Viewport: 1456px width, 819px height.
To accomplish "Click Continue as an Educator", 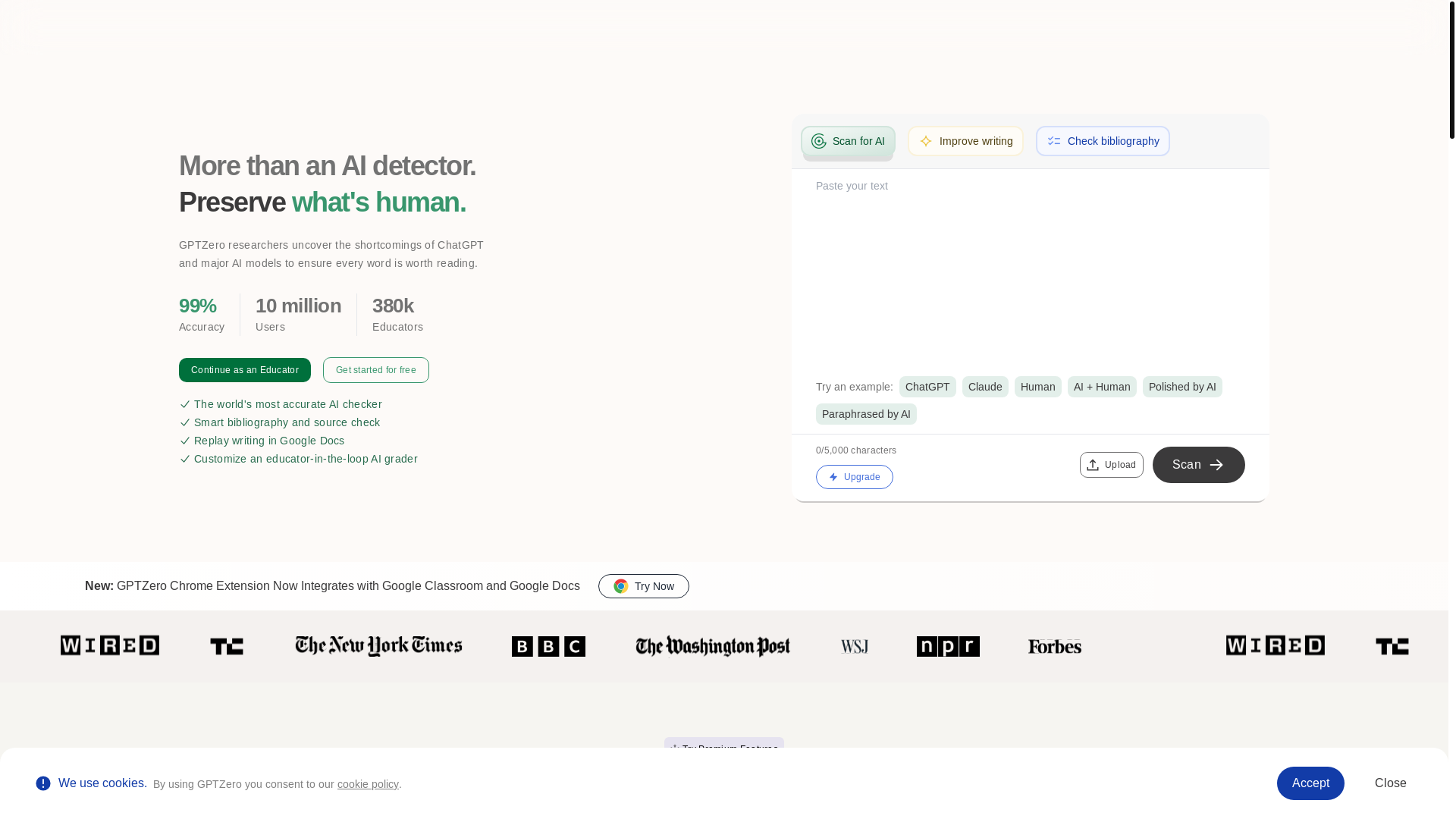I will (245, 370).
